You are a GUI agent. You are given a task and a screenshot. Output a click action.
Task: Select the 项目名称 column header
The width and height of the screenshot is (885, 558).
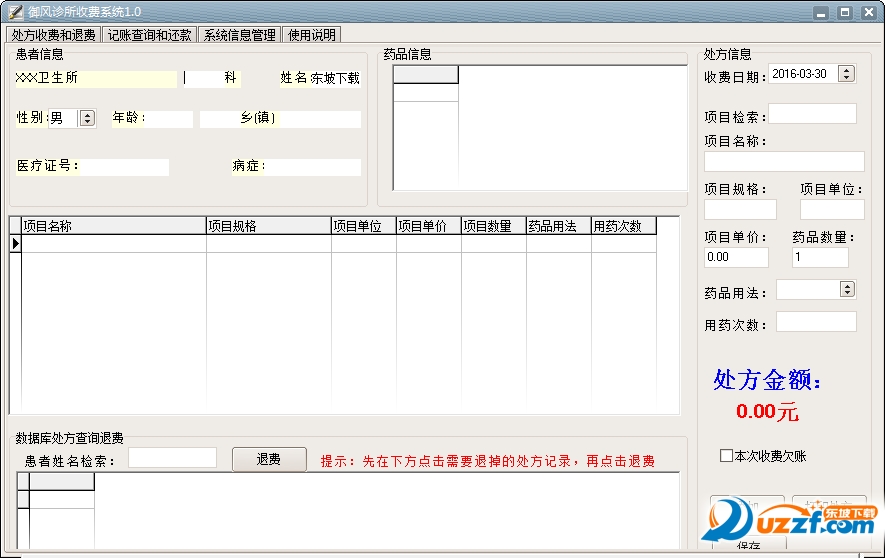pyautogui.click(x=114, y=226)
